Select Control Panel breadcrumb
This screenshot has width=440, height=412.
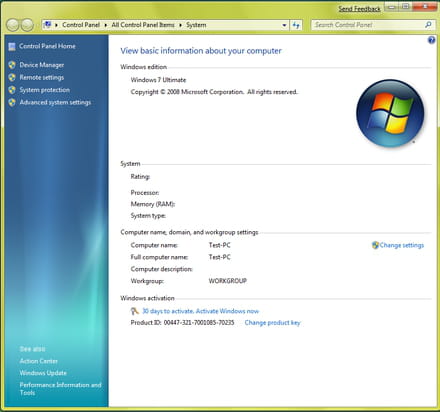pyautogui.click(x=81, y=25)
